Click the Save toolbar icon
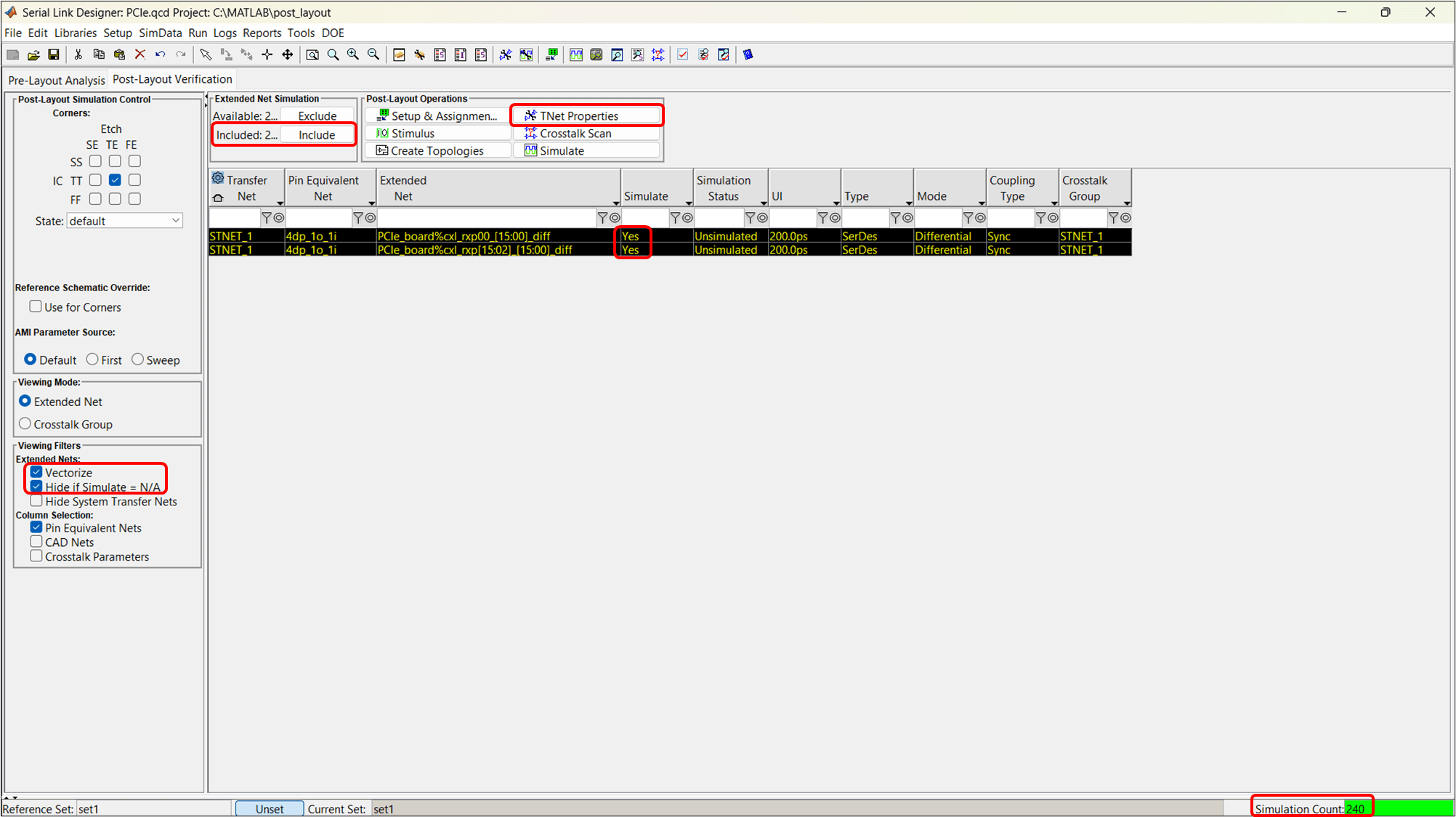 pos(54,54)
